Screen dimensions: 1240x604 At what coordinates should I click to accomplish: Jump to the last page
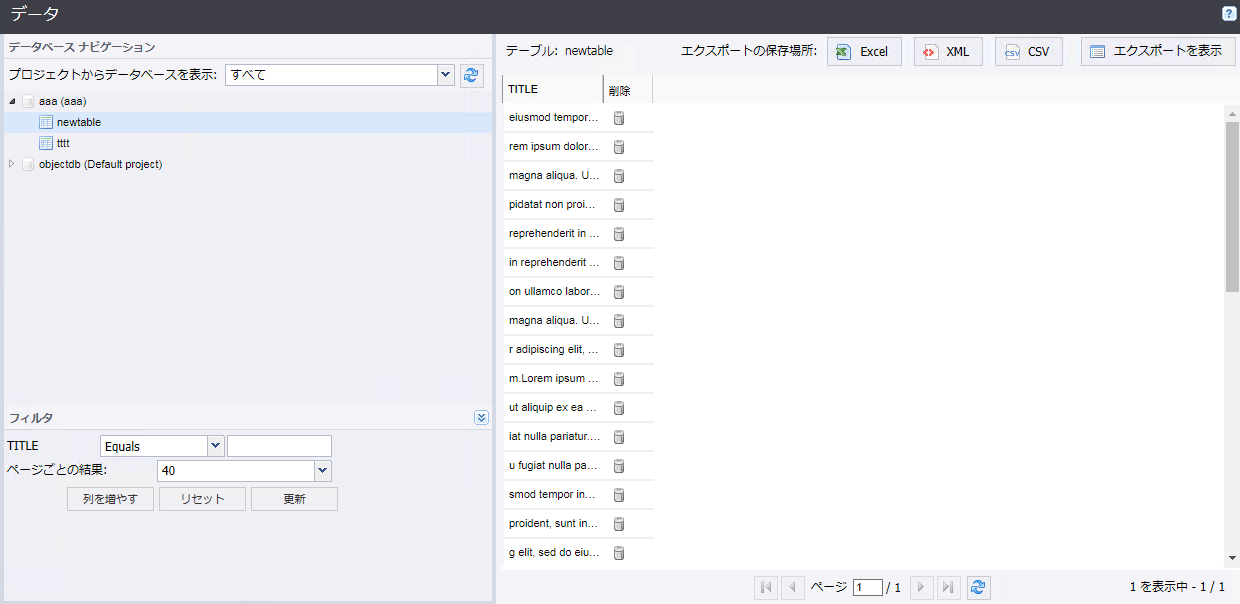coord(948,588)
